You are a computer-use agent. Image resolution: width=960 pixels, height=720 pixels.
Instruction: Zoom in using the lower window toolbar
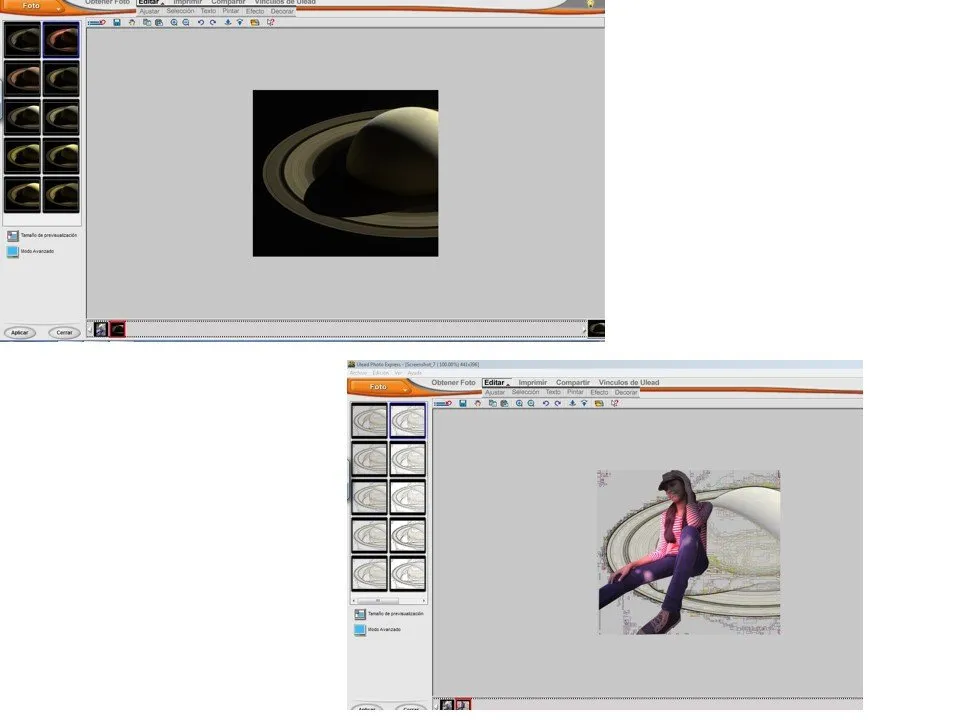point(519,403)
